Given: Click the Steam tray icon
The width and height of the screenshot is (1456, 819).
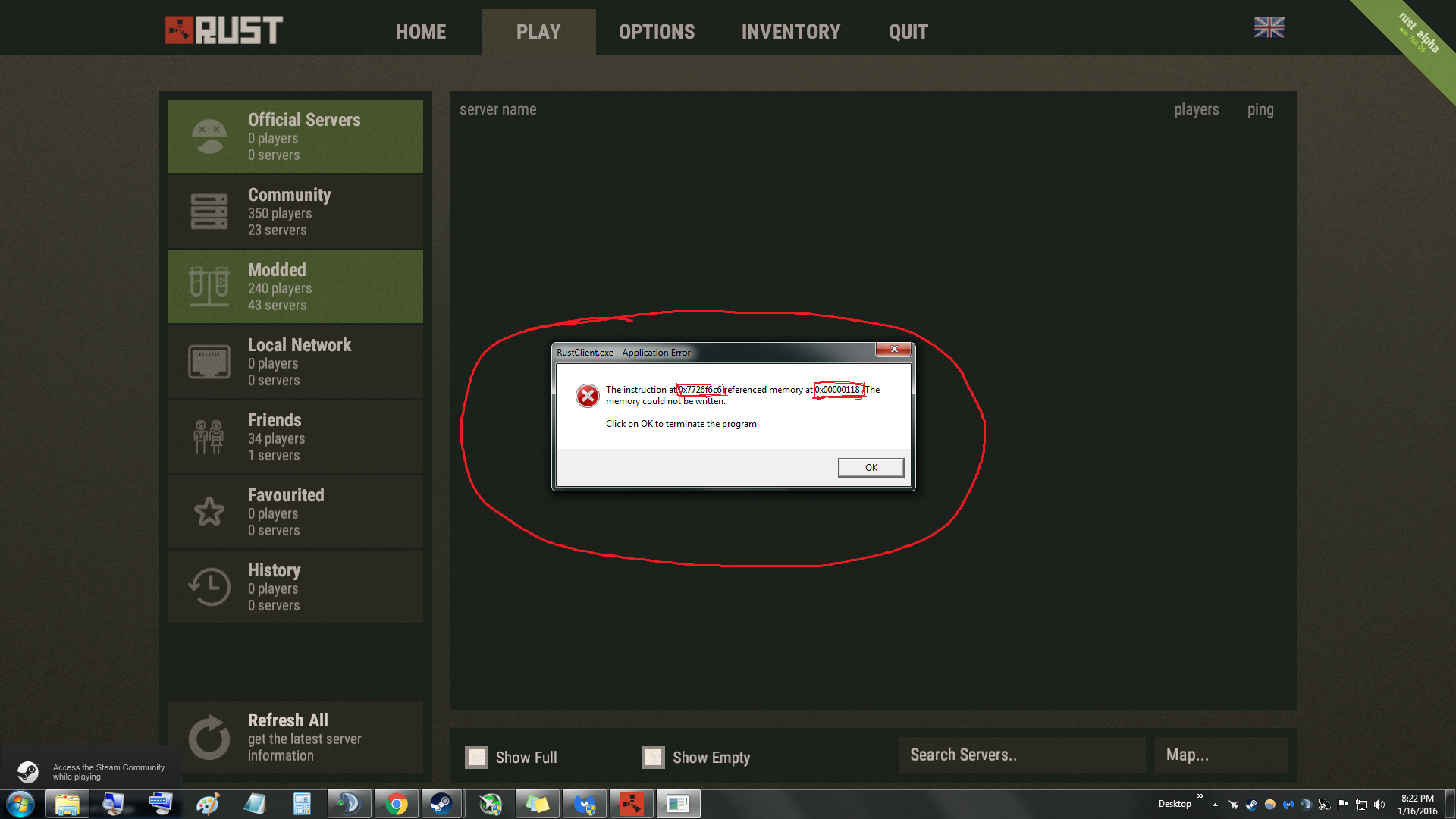Looking at the screenshot, I should tap(1251, 805).
